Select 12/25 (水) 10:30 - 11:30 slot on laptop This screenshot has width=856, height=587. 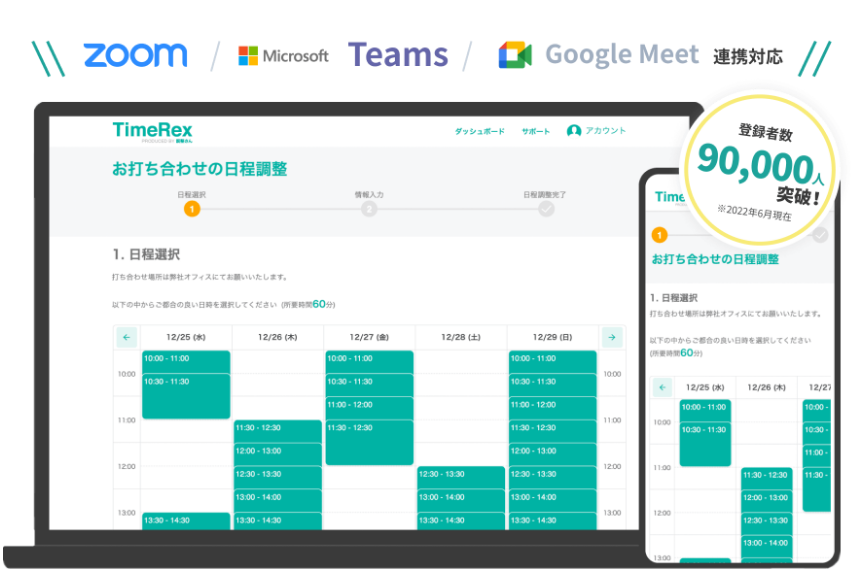pos(186,396)
